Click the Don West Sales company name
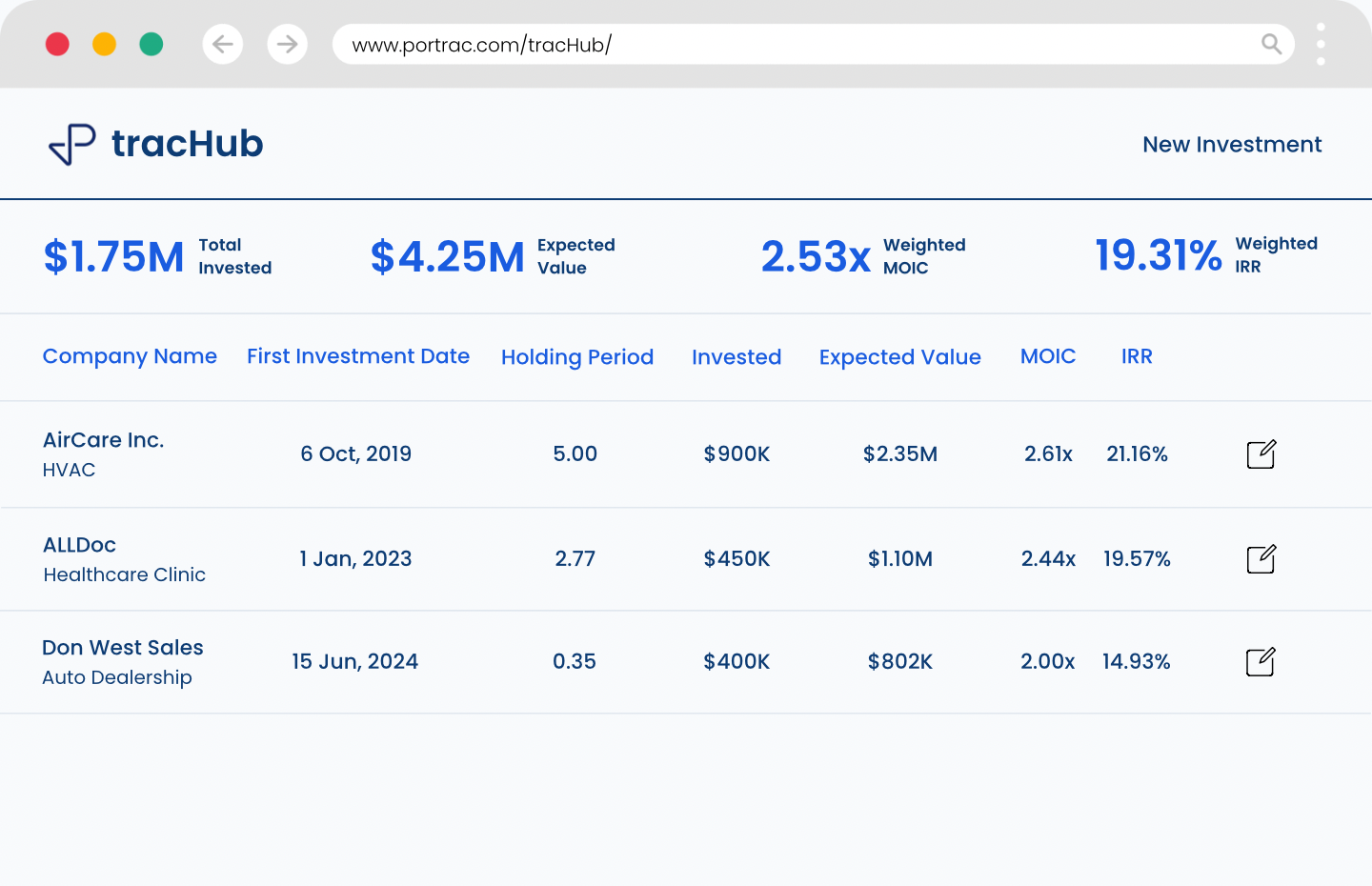1372x886 pixels. tap(123, 648)
